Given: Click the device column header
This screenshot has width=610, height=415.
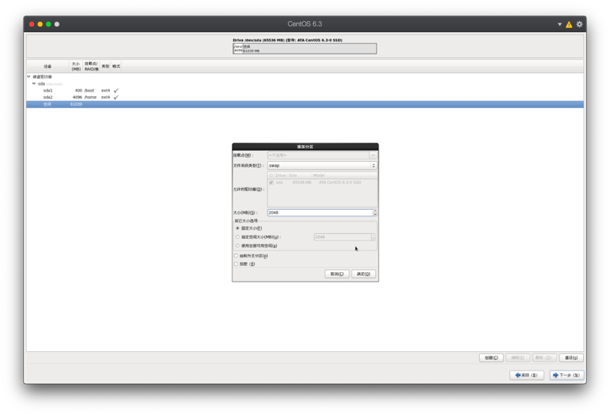Looking at the screenshot, I should [x=47, y=67].
